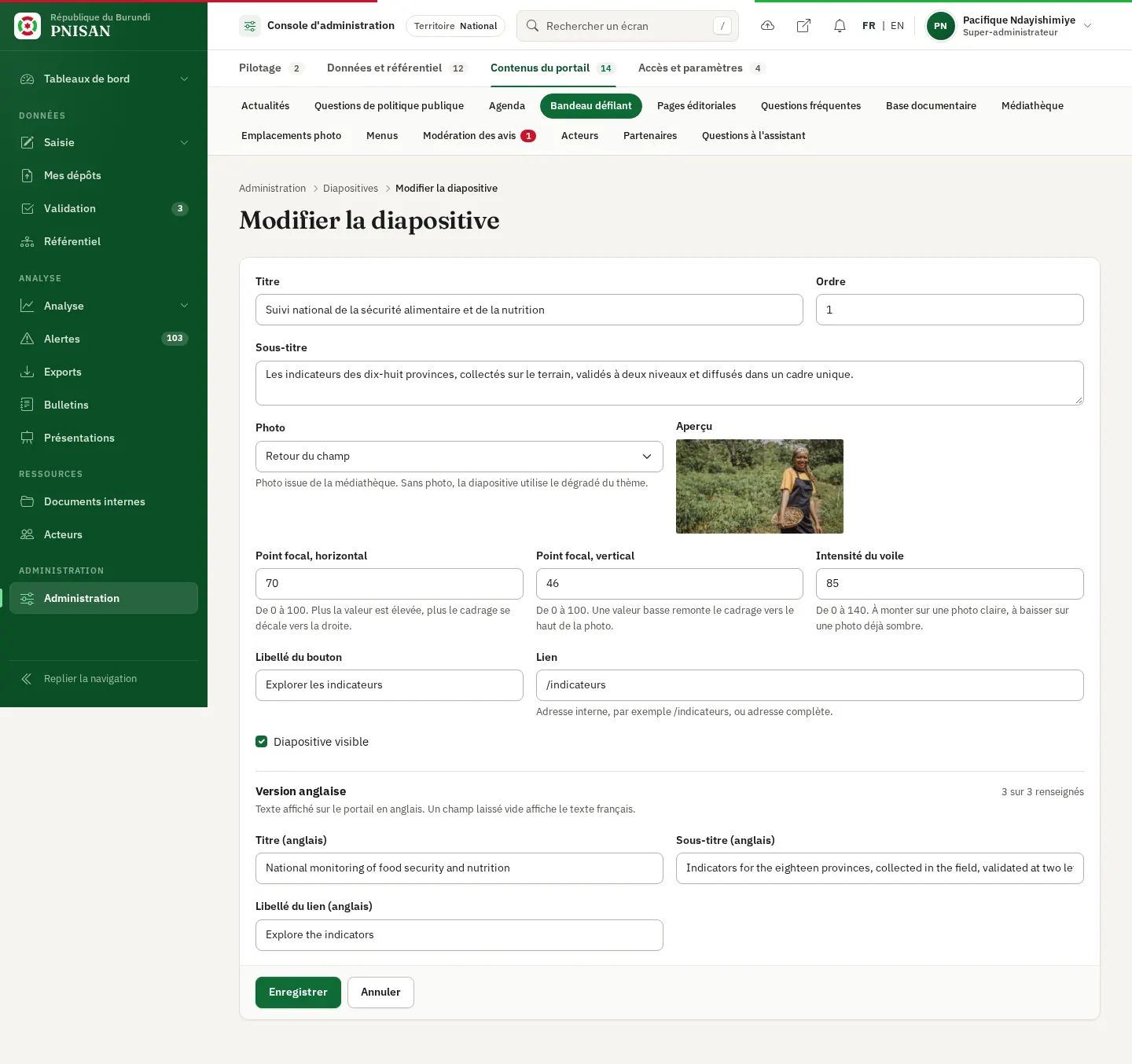
Task: Expand the Tableaux de bord menu
Action: [104, 79]
